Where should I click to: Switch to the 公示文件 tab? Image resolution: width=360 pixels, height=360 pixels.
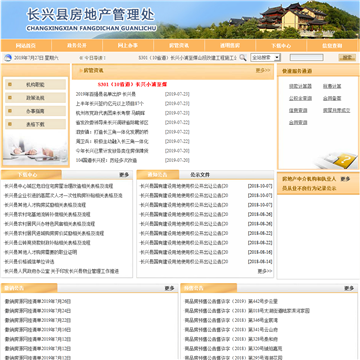pos(200,175)
